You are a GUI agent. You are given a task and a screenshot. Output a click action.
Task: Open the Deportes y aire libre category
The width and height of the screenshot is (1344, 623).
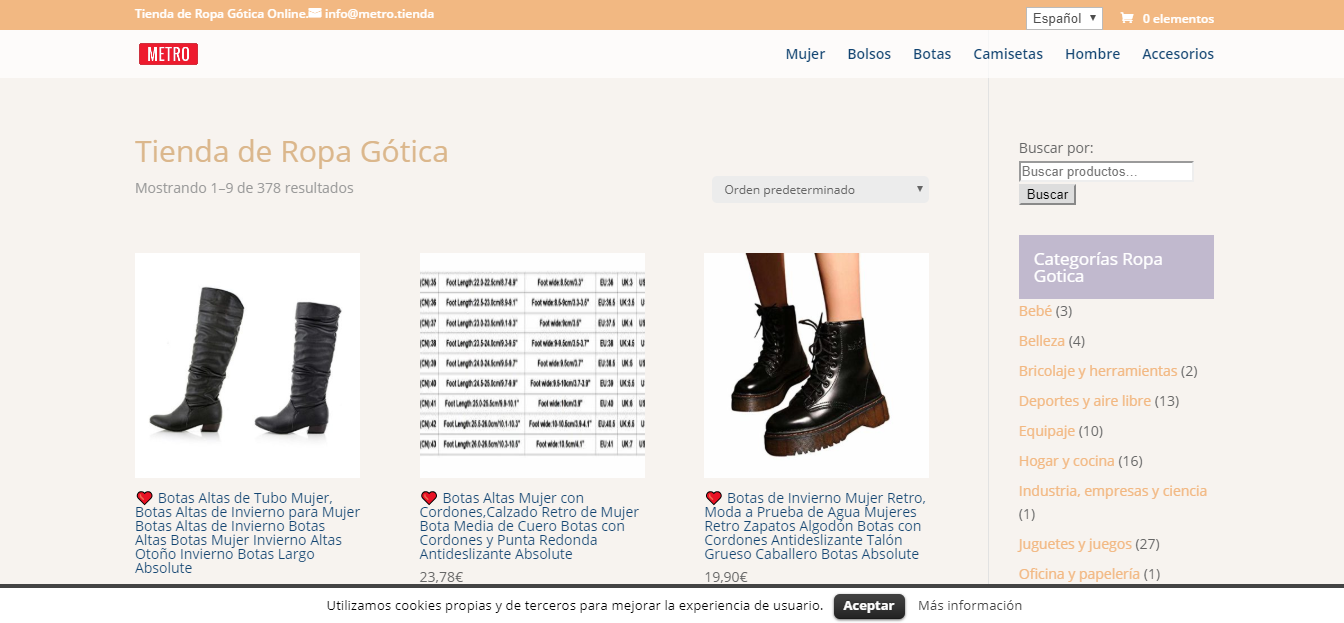tap(1085, 400)
